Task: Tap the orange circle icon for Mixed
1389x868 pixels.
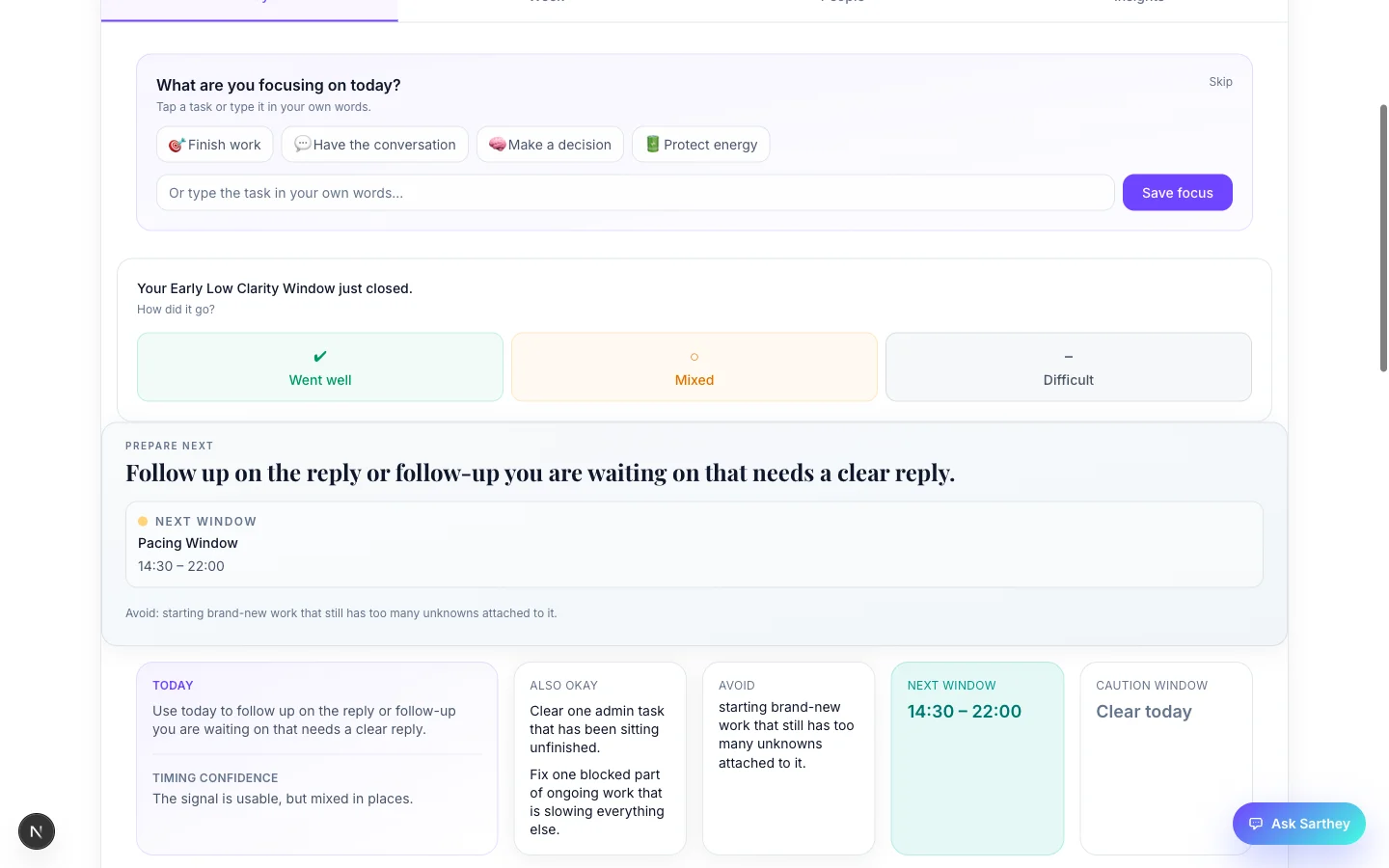Action: pyautogui.click(x=694, y=357)
